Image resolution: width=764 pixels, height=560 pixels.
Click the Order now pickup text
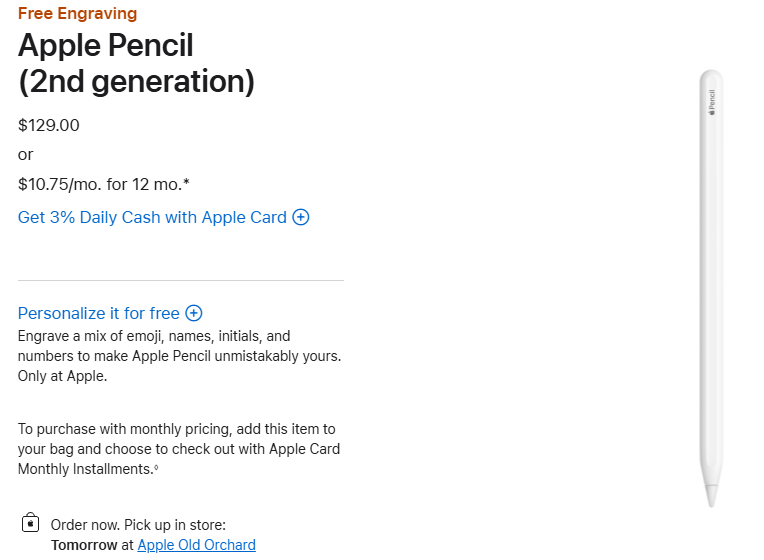pos(138,524)
